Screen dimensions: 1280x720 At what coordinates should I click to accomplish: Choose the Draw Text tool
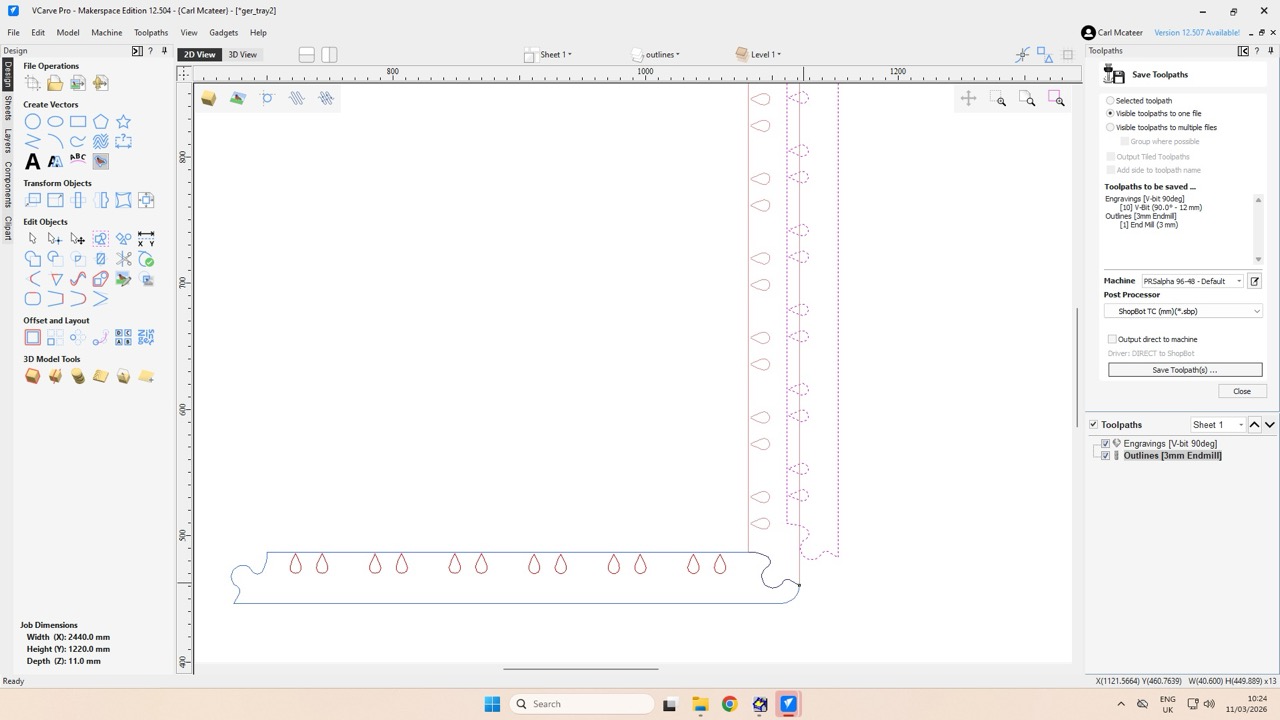point(33,161)
